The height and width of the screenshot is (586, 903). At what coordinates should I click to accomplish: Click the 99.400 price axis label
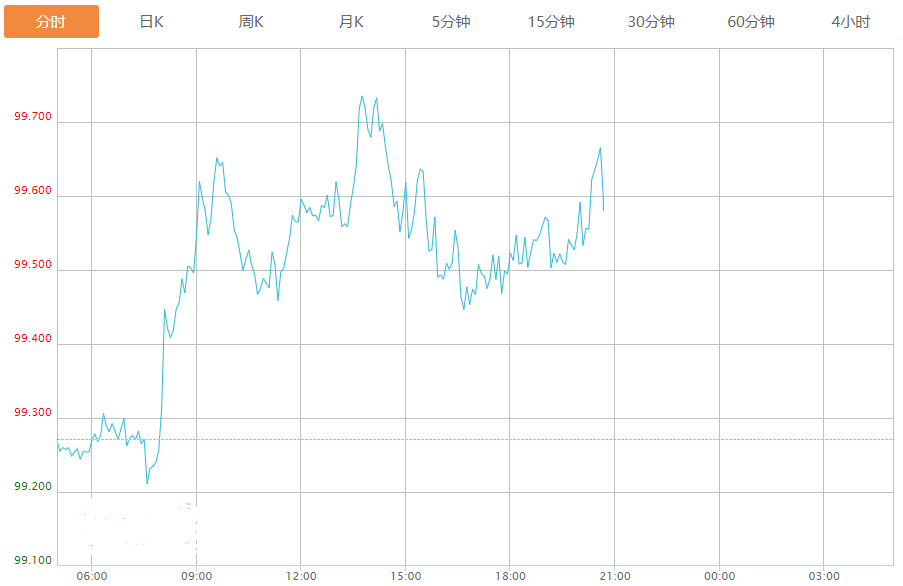coord(33,339)
